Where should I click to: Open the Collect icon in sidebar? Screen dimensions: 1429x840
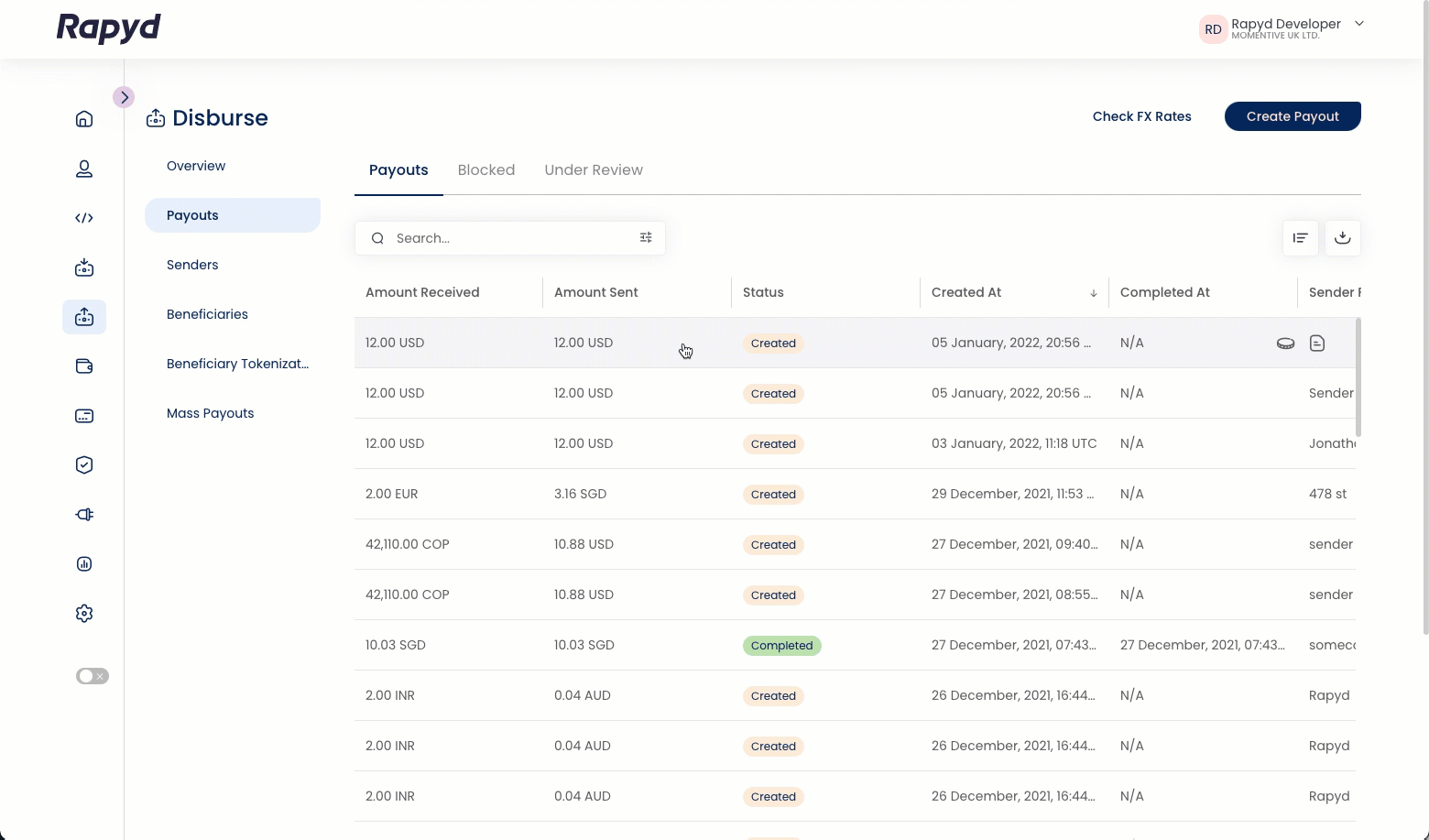pyautogui.click(x=84, y=267)
